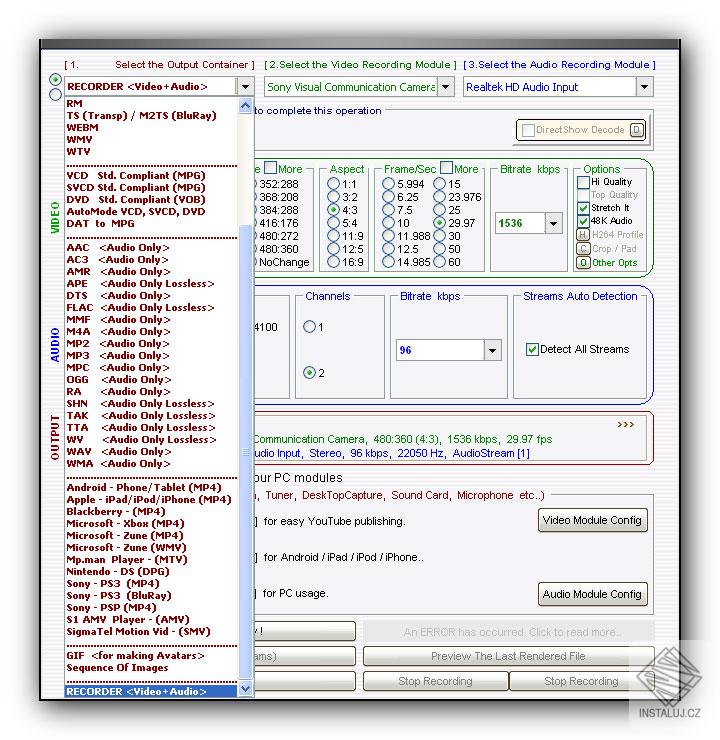Screen dimensions: 720x740
Task: Choose WAV <Audio Only> entry
Action: click(118, 452)
